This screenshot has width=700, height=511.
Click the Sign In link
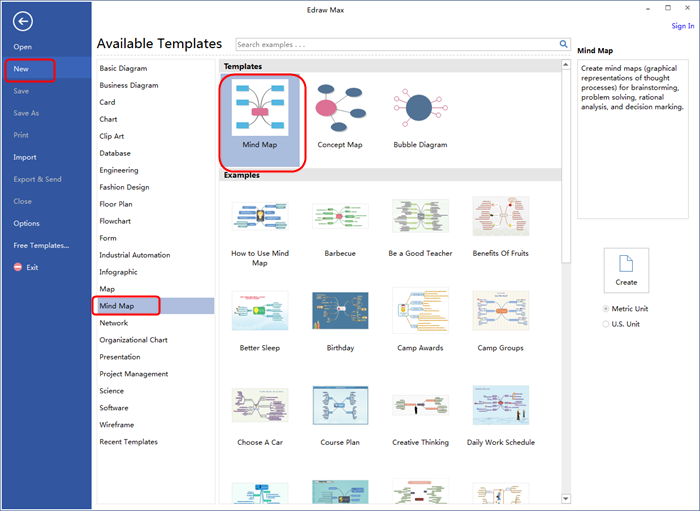683,26
